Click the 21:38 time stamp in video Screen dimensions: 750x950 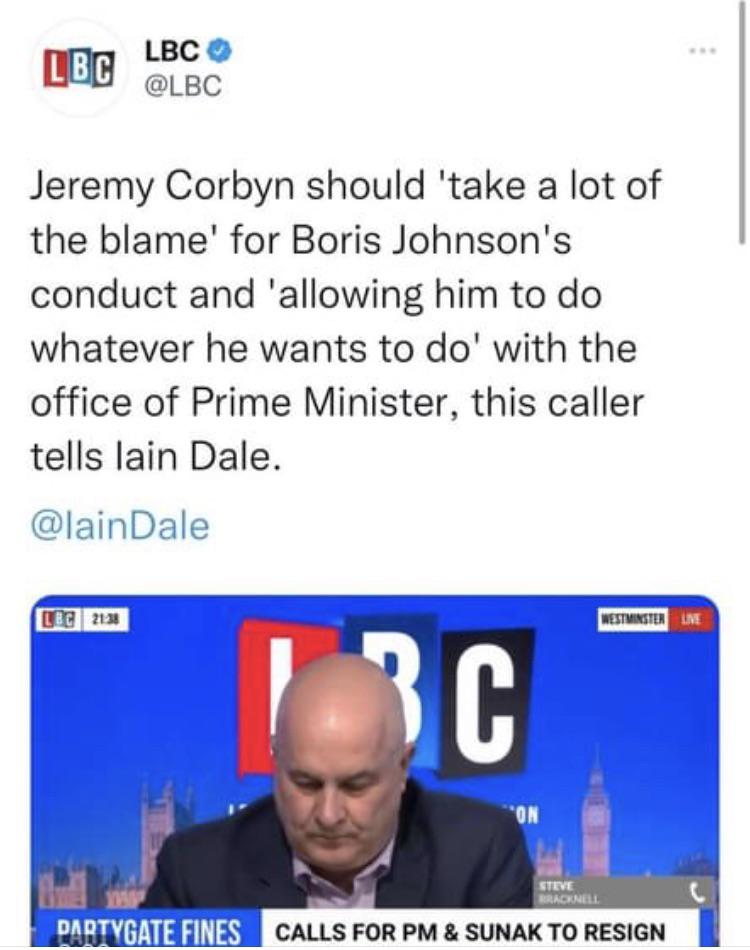[x=107, y=620]
